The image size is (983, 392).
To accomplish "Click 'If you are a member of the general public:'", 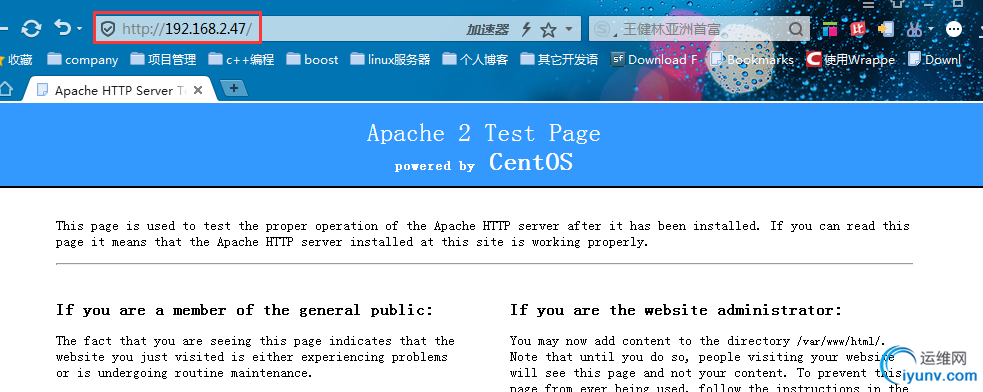I will click(x=244, y=310).
